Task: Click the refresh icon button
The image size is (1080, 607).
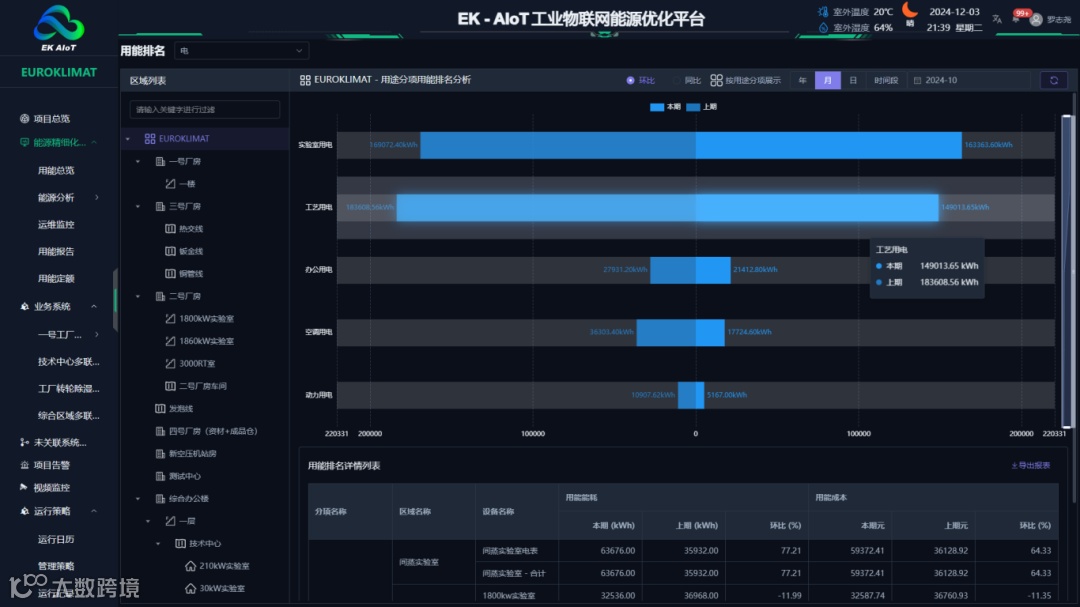Action: (1054, 81)
